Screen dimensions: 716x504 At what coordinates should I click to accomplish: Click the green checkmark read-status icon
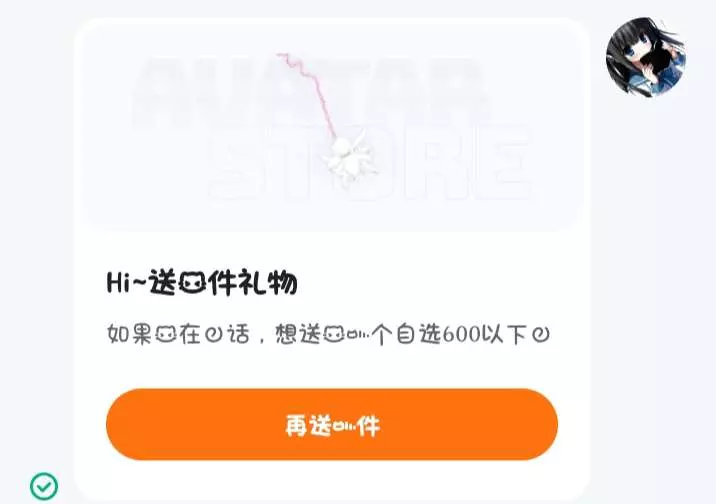point(44,486)
